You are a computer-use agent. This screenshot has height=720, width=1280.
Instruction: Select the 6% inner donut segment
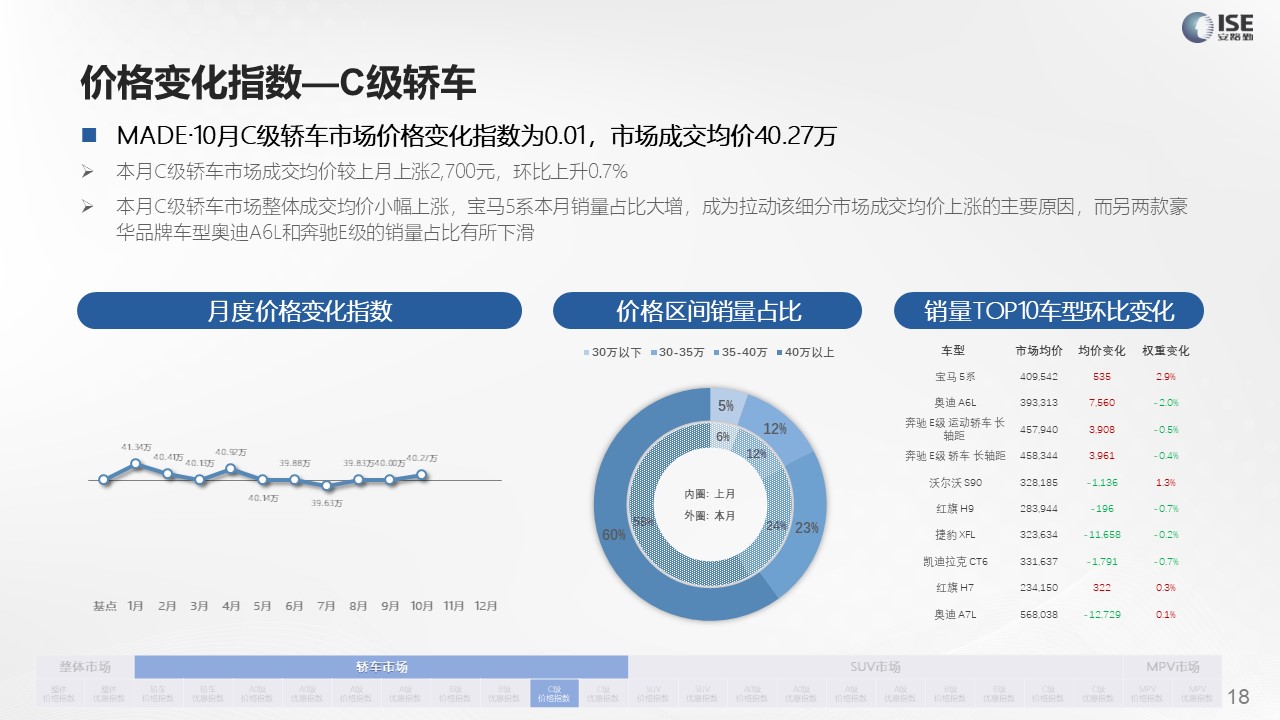[722, 436]
